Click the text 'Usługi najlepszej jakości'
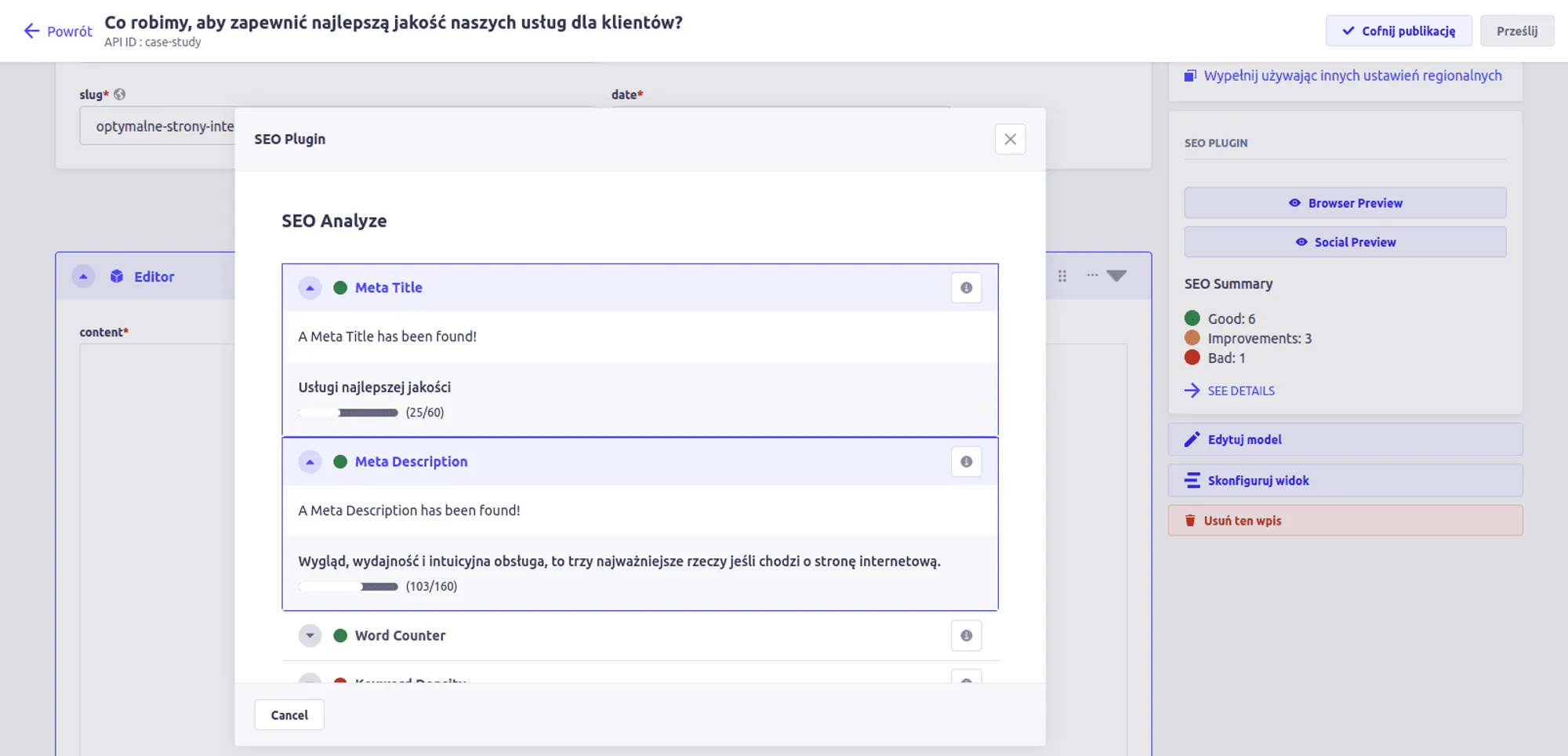This screenshot has height=756, width=1568. click(x=374, y=387)
